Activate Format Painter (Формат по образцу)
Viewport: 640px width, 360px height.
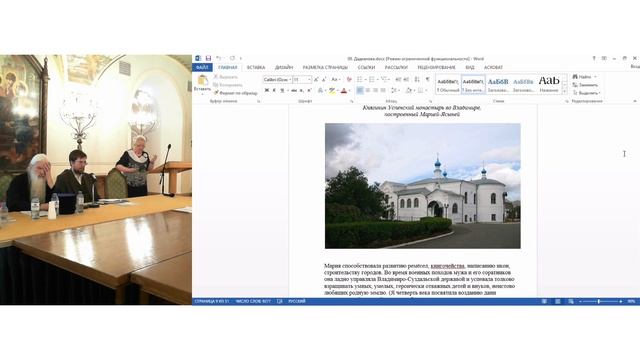pyautogui.click(x=236, y=93)
